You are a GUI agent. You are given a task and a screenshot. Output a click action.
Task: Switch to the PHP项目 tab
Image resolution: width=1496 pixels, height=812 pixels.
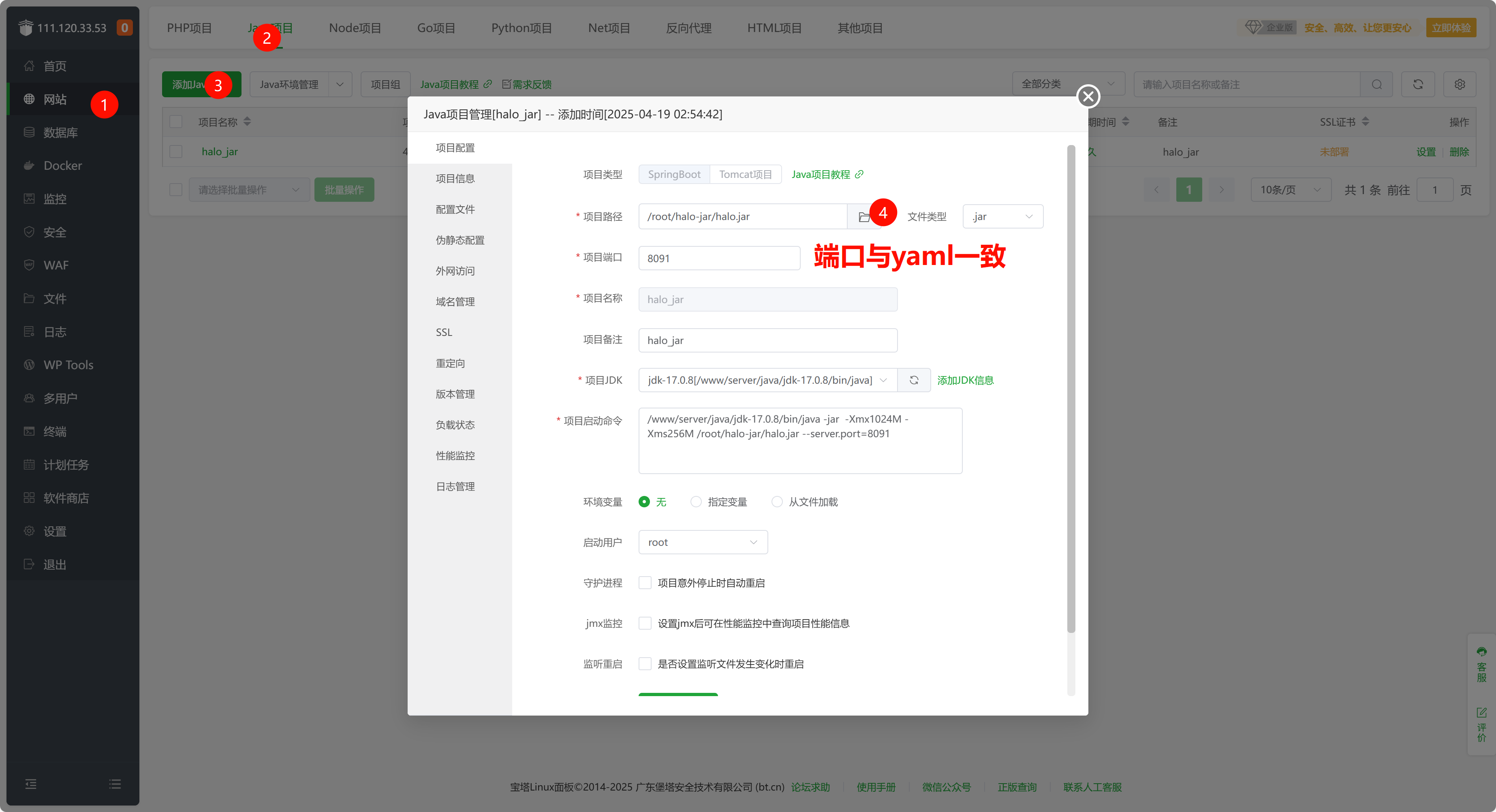coord(189,28)
